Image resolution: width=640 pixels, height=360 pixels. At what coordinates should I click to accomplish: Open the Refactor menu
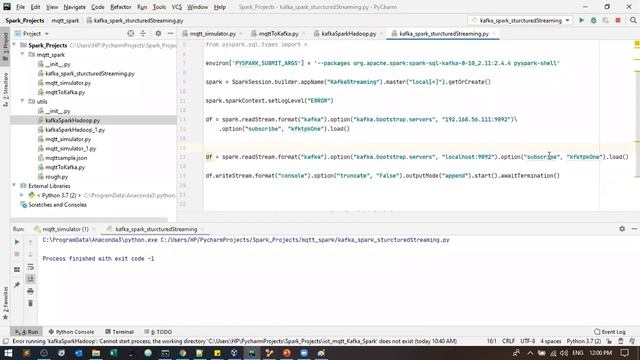121,7
